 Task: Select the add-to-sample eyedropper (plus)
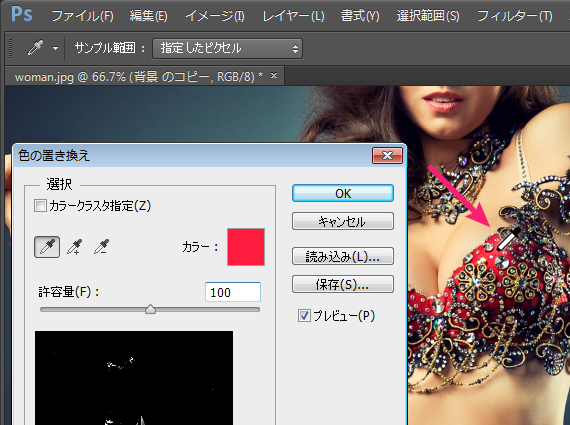(x=75, y=247)
